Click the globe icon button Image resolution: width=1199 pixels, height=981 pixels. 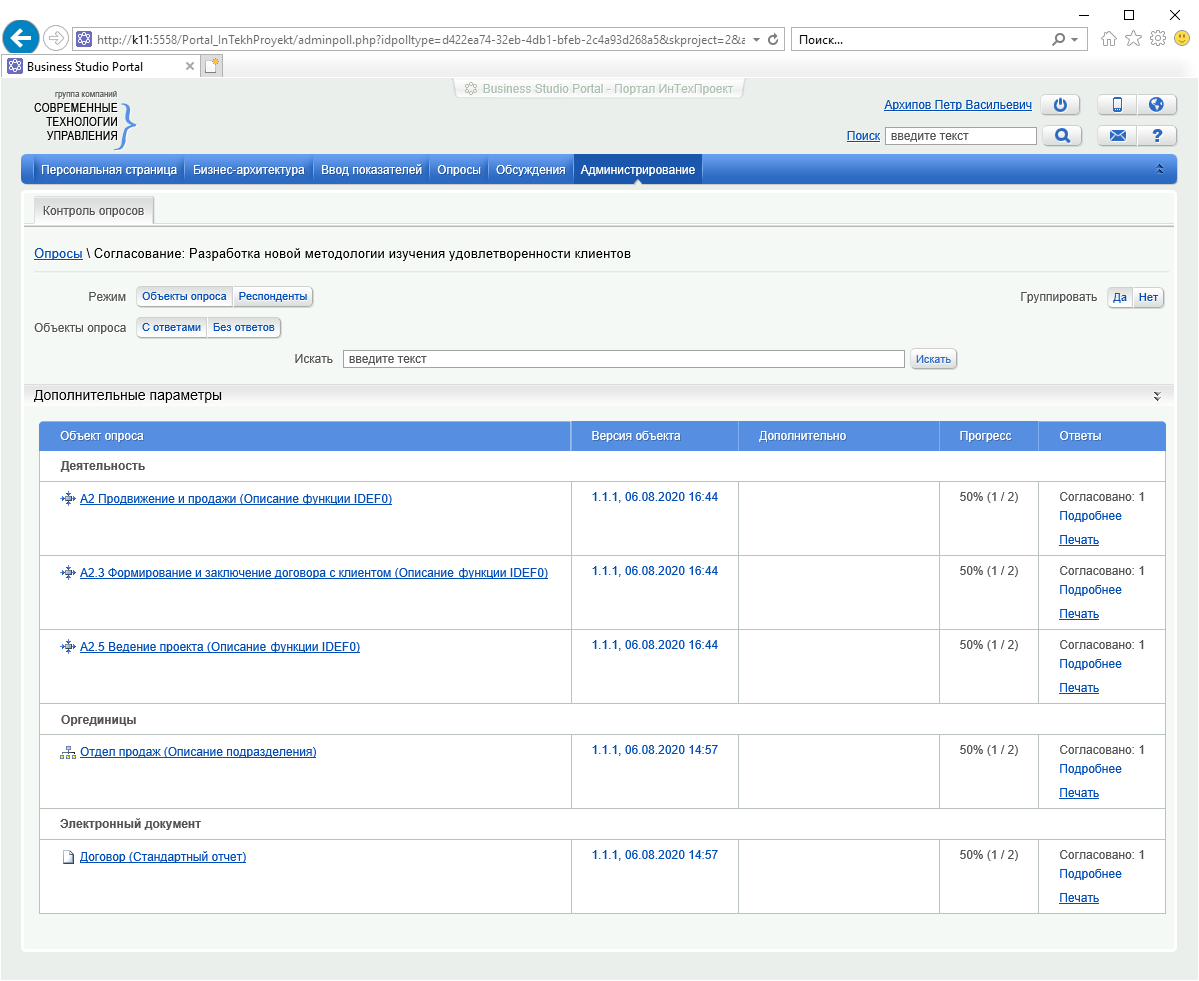(x=1157, y=105)
